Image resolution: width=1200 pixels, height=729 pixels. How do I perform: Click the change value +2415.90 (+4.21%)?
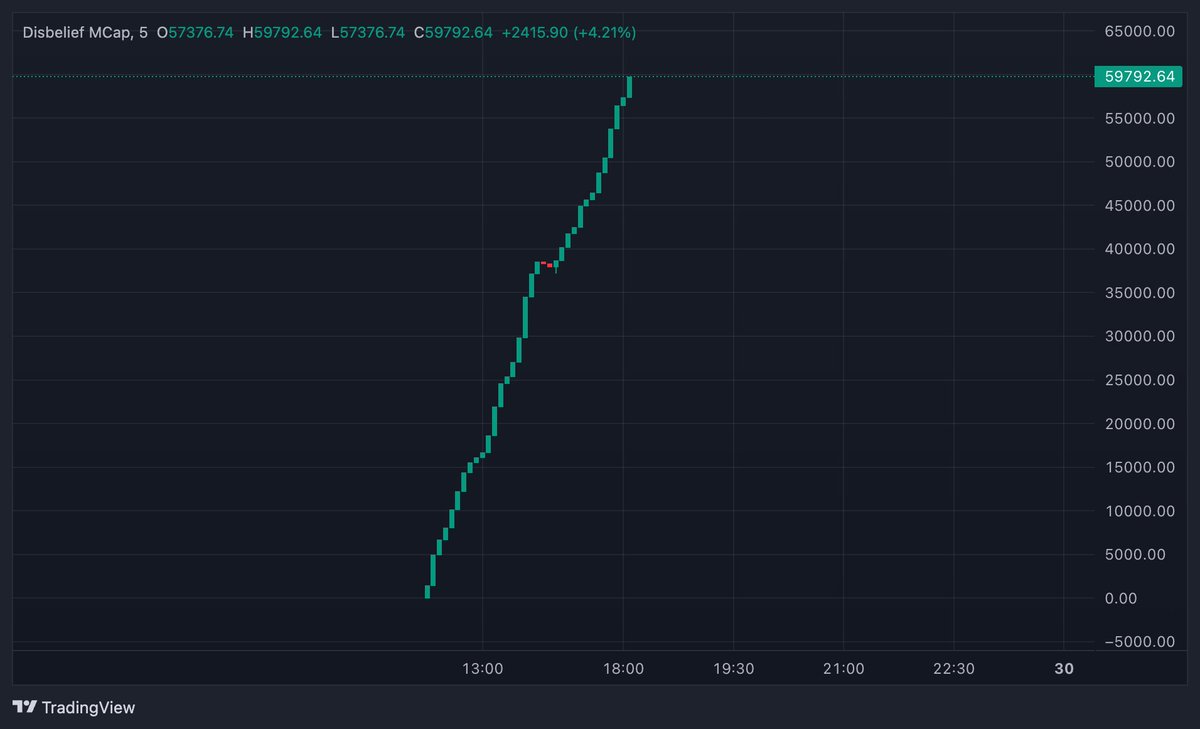click(569, 33)
